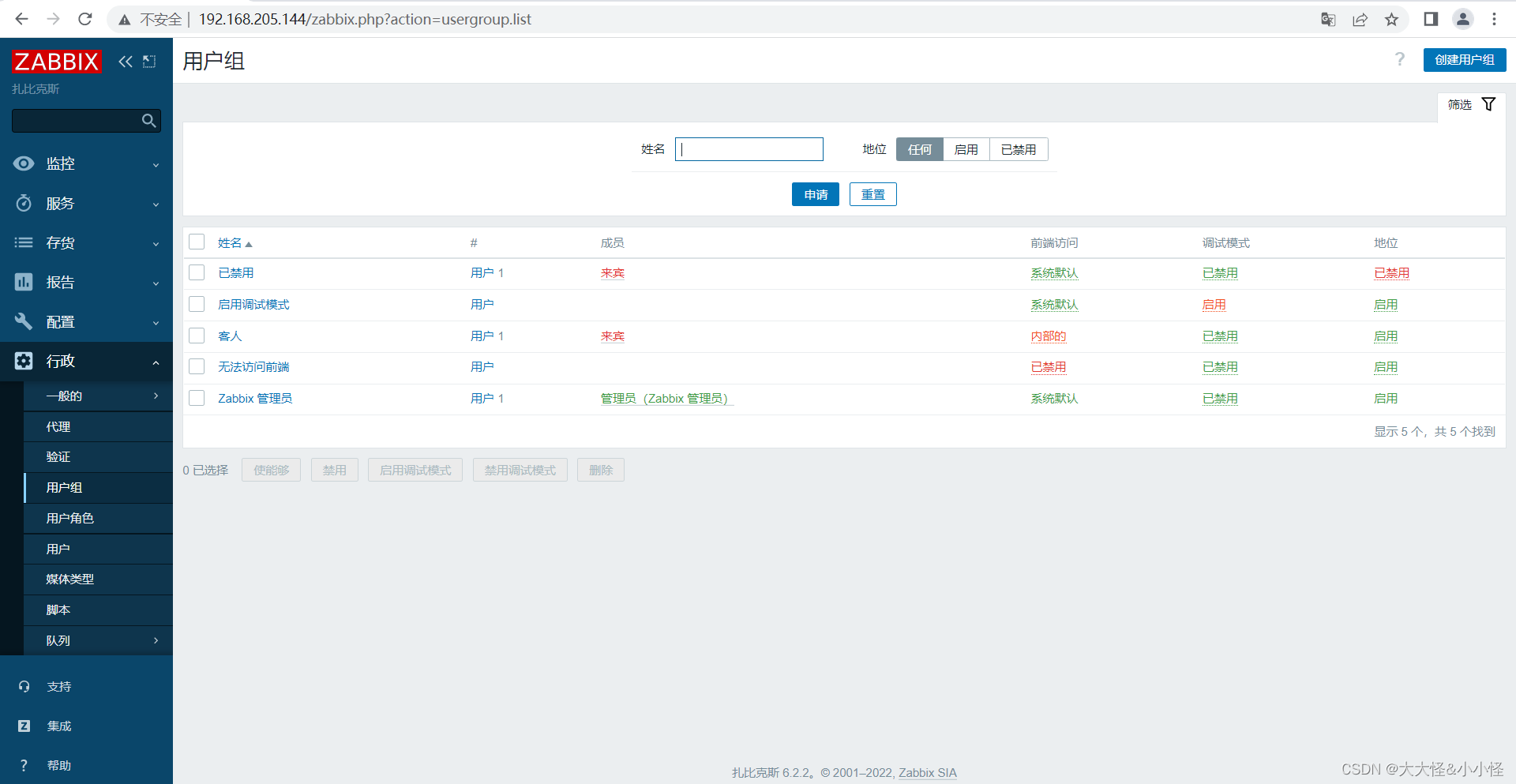Expand the 报告 menu chevron
Image resolution: width=1516 pixels, height=784 pixels.
(156, 283)
